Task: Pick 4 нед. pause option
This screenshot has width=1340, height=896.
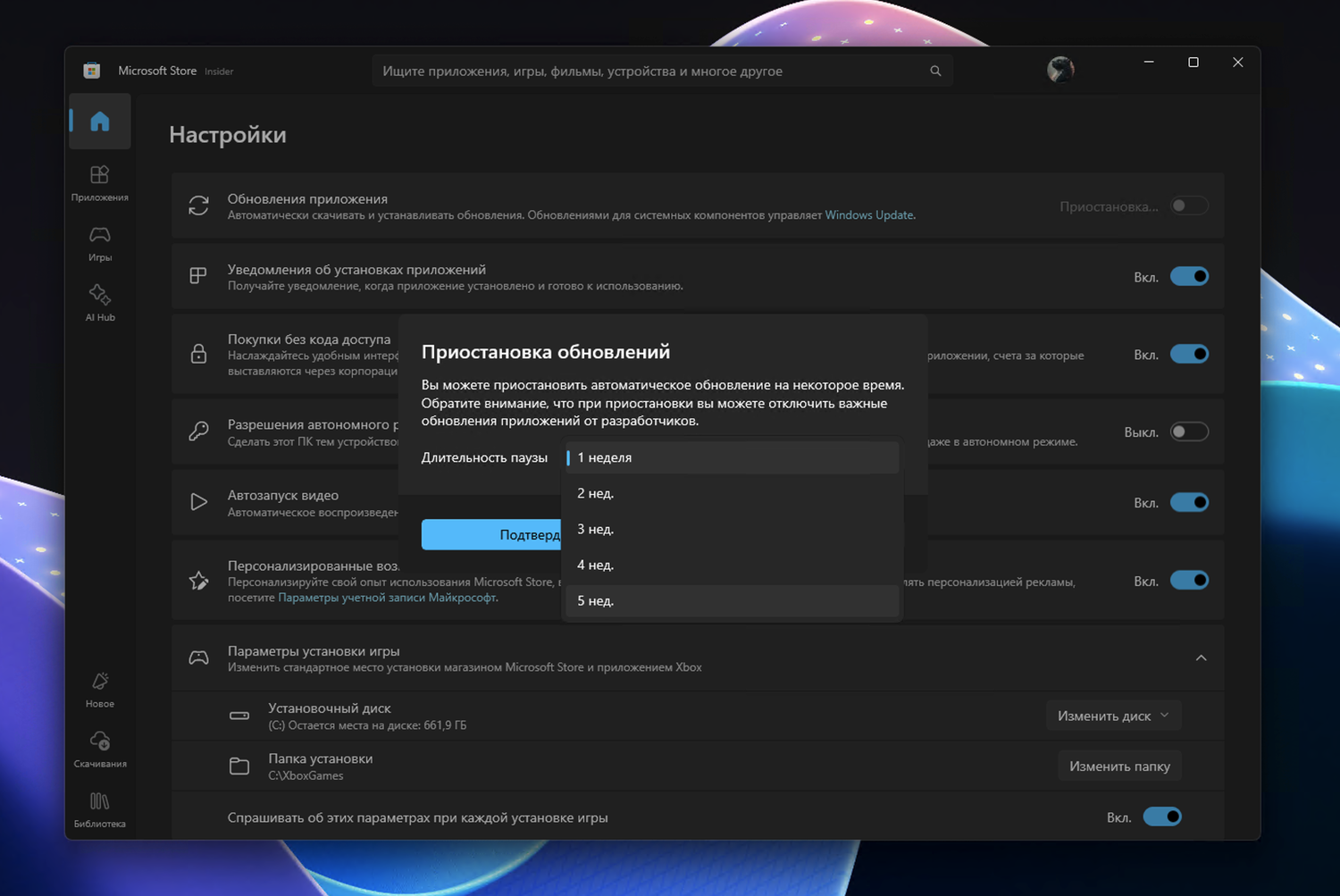Action: 733,565
